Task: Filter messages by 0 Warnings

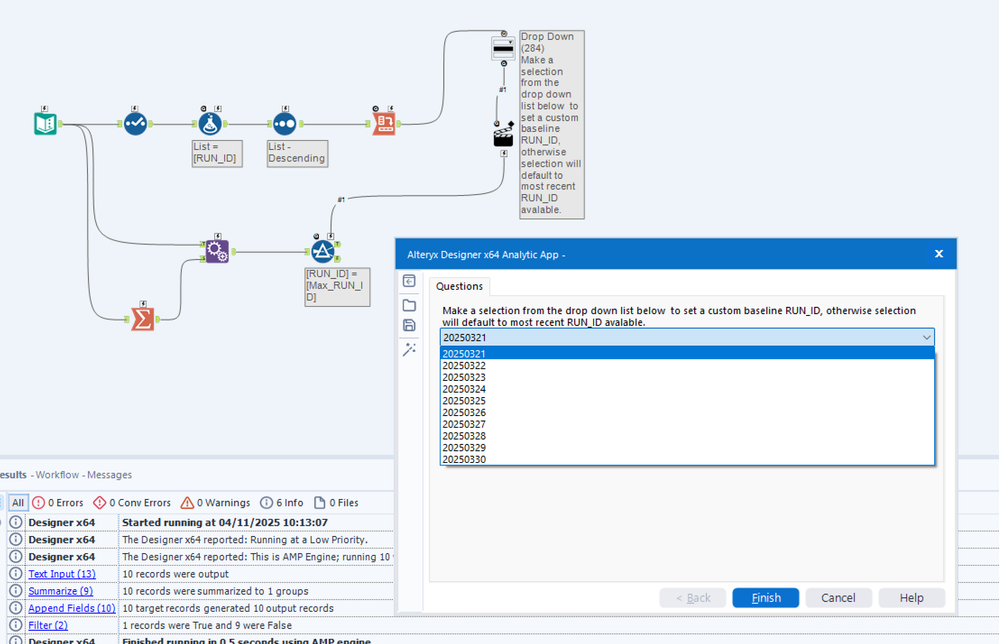Action: pyautogui.click(x=215, y=503)
